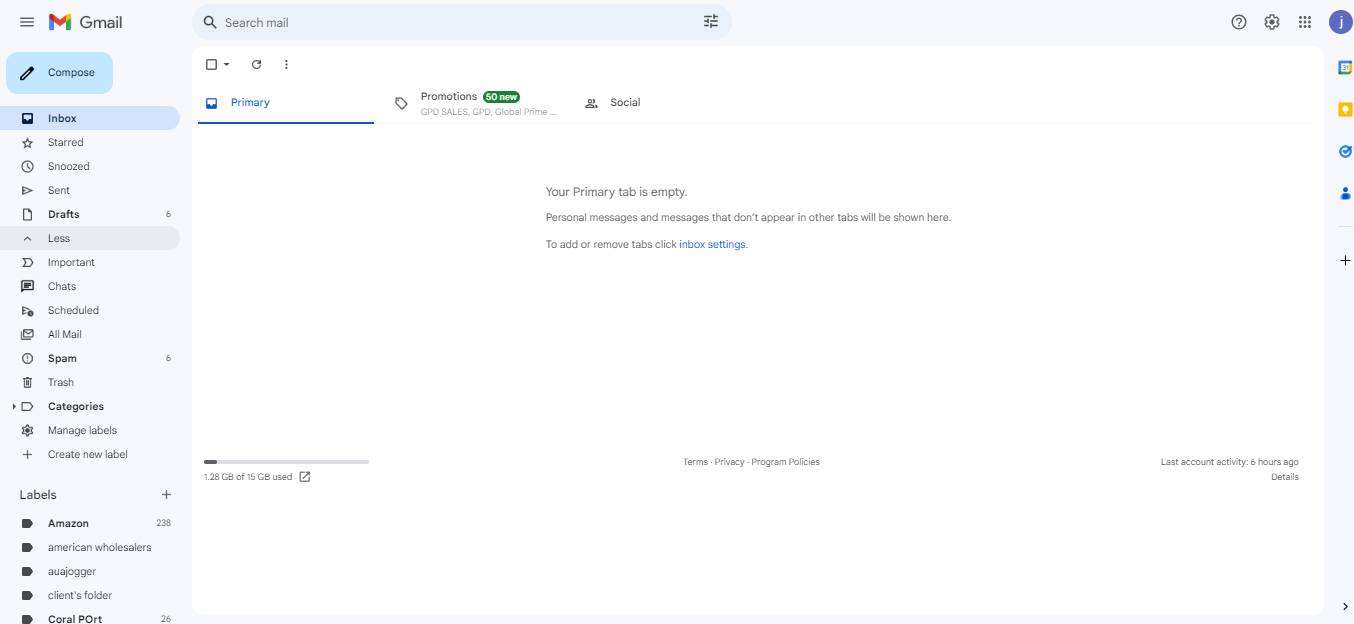Click the 1.28 GB of 15 GB used text
The image size is (1354, 624).
tap(248, 477)
